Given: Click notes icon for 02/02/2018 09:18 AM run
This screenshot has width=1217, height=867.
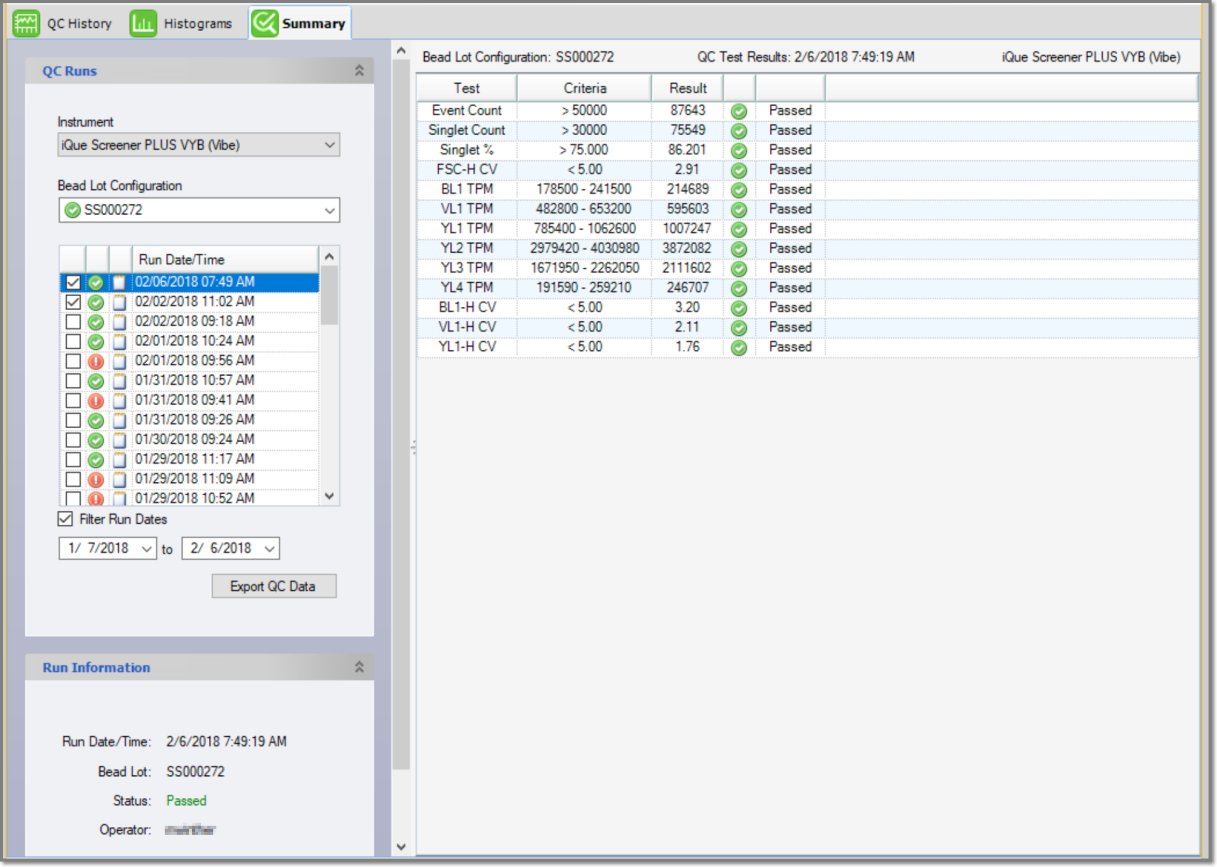Looking at the screenshot, I should (x=120, y=322).
